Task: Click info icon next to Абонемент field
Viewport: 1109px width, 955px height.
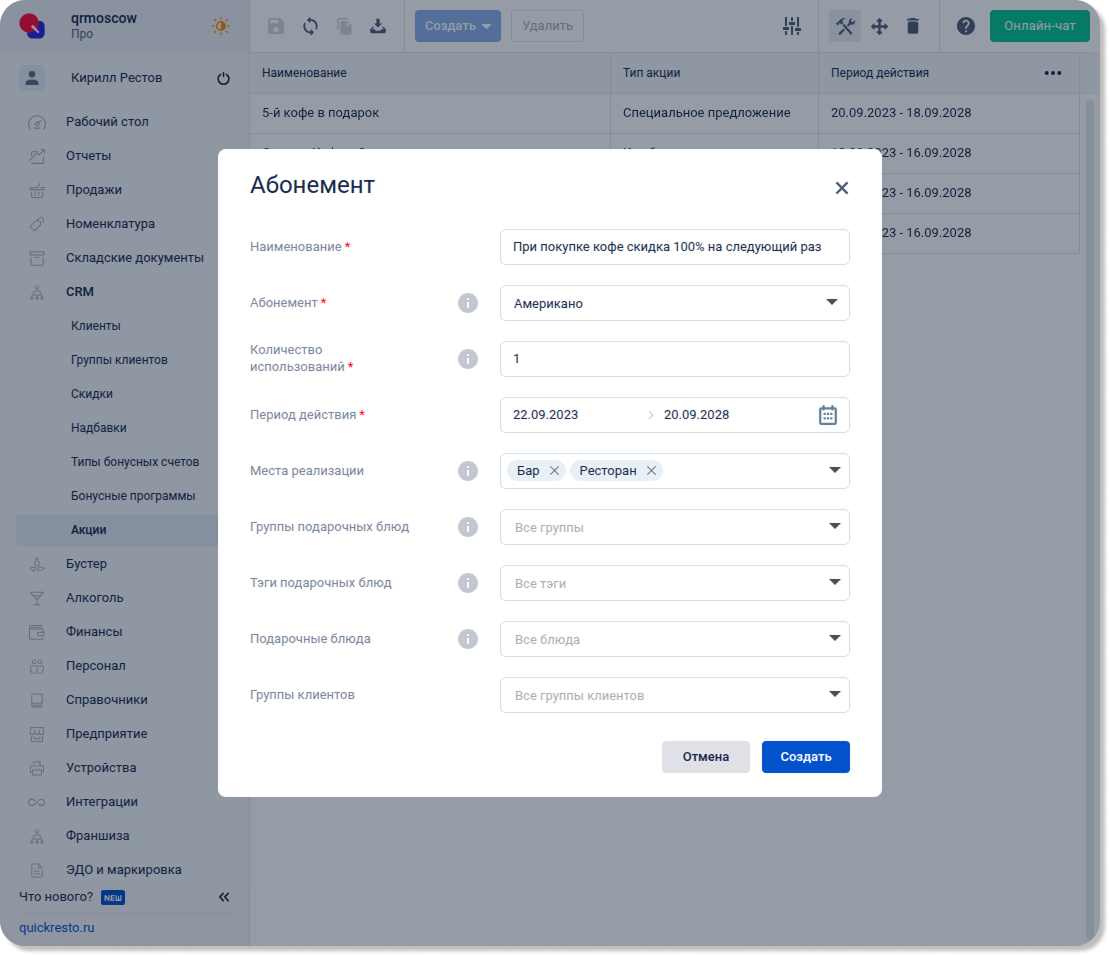Action: [x=467, y=303]
